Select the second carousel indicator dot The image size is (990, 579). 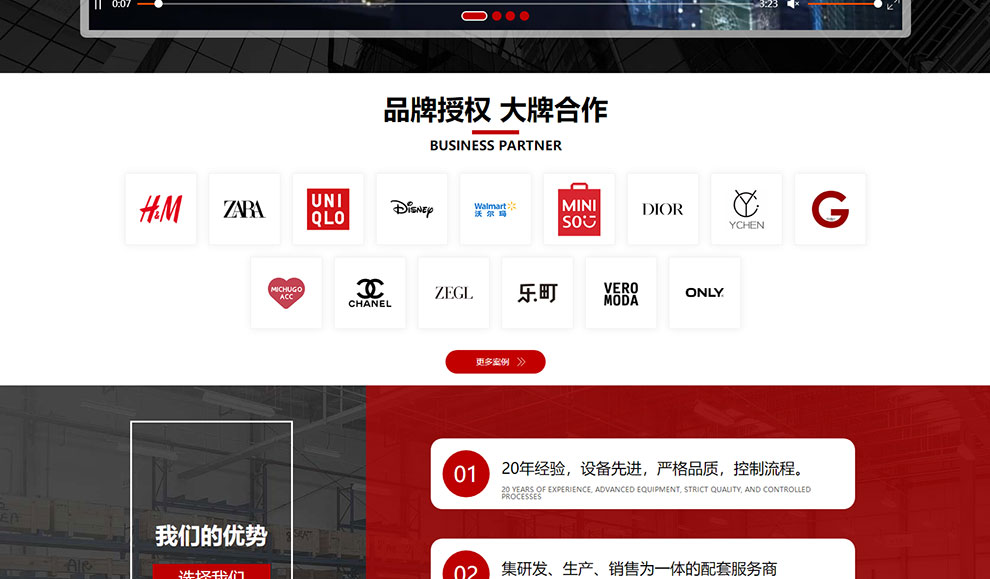point(496,16)
